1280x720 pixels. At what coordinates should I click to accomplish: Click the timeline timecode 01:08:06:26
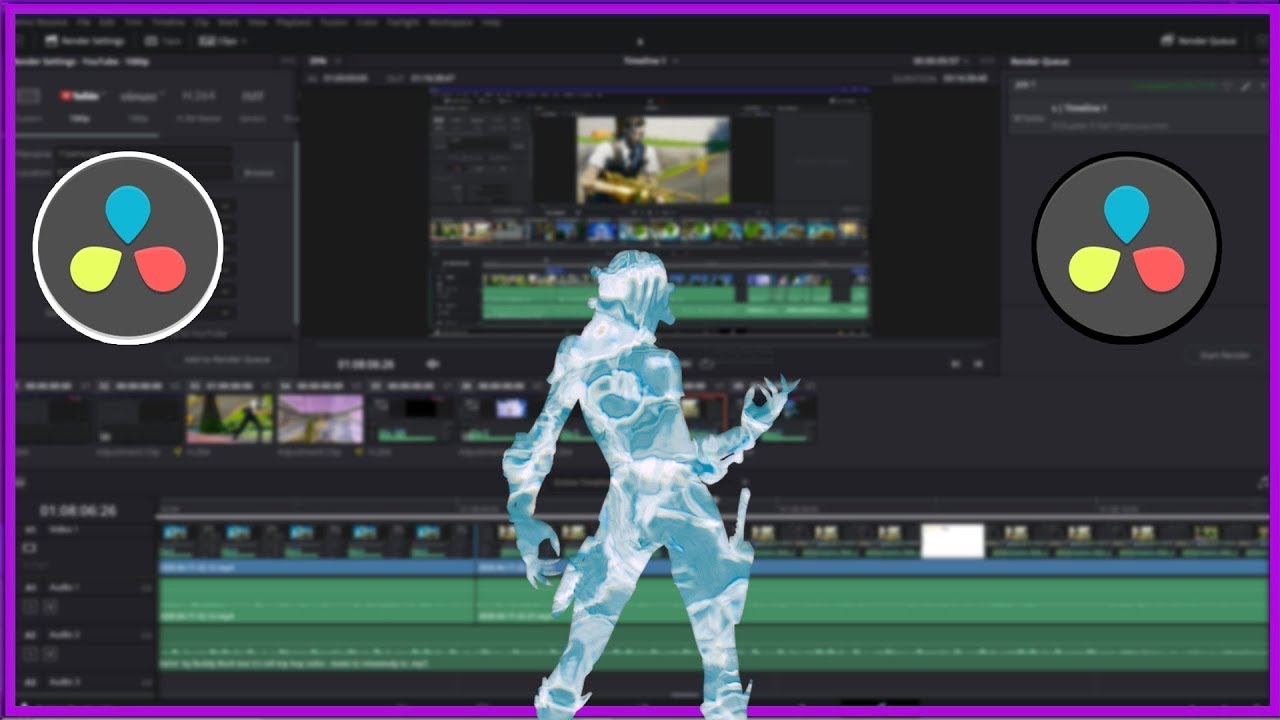click(78, 511)
